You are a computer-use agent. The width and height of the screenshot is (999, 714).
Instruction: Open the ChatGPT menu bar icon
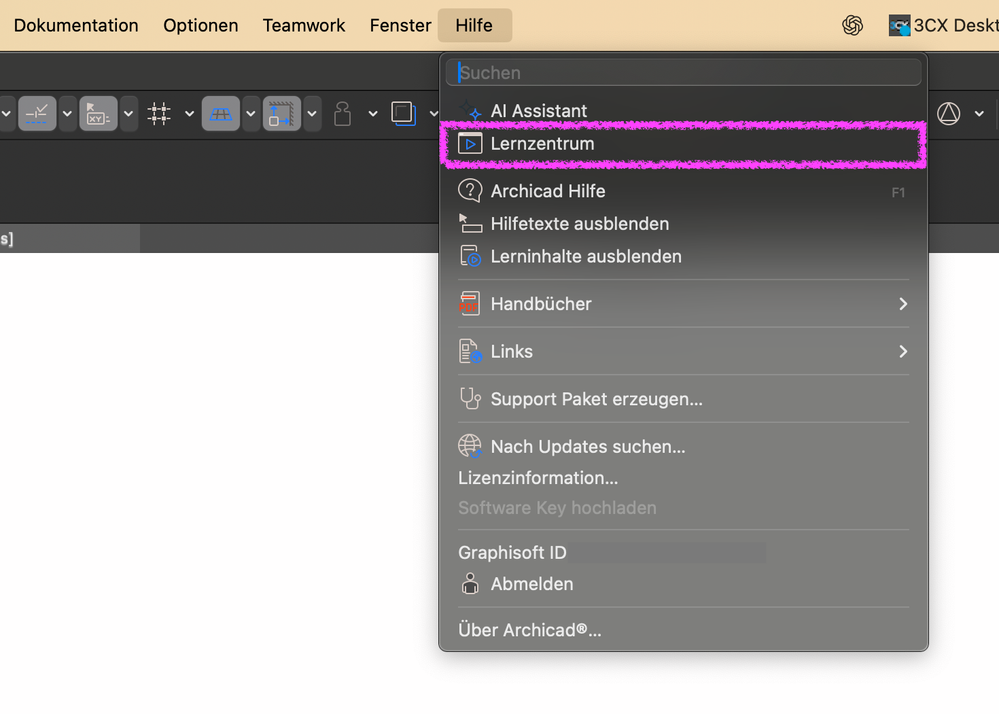point(852,26)
